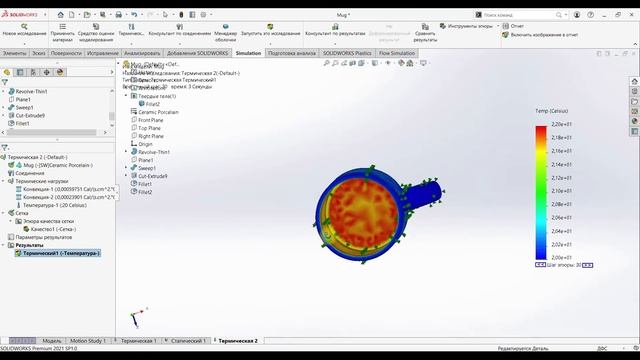Click the Rebuild traffic-light icon

181,15
